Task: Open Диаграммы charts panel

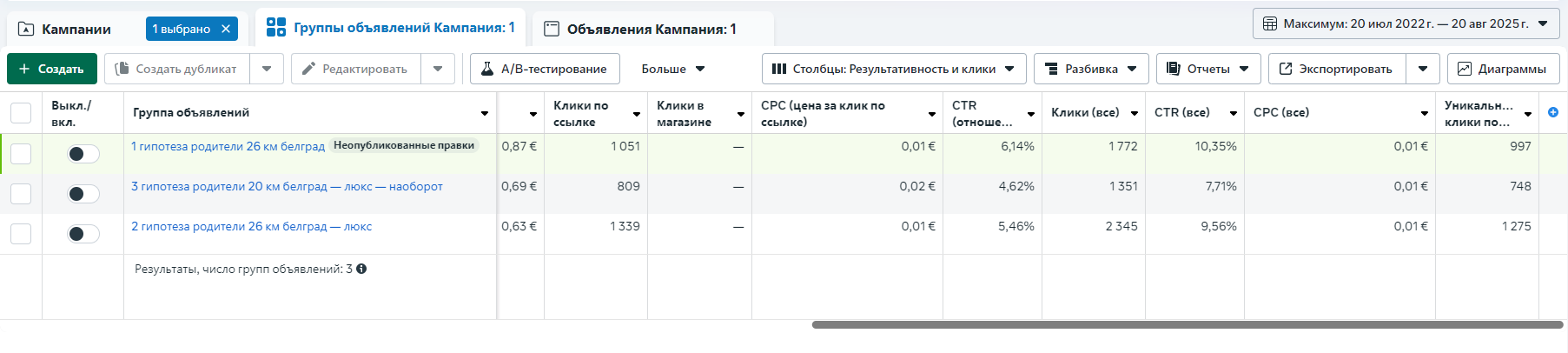Action: (1502, 69)
